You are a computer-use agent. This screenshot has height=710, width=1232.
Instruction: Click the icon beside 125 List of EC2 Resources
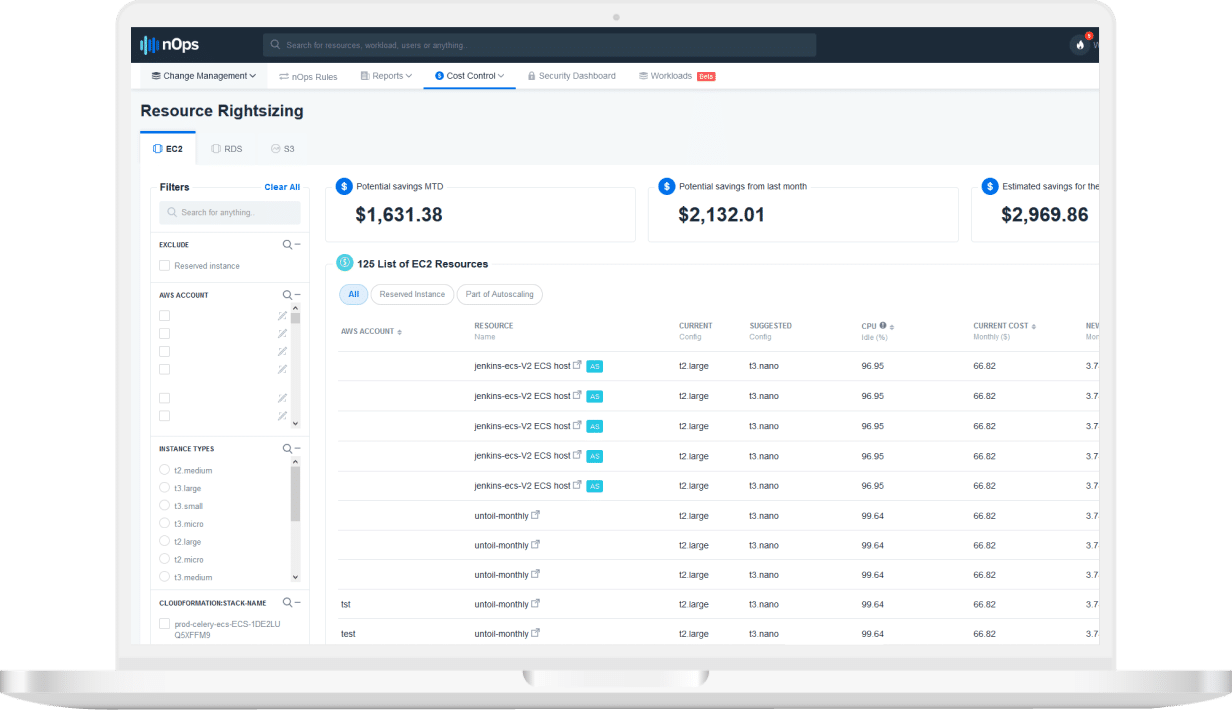click(345, 263)
